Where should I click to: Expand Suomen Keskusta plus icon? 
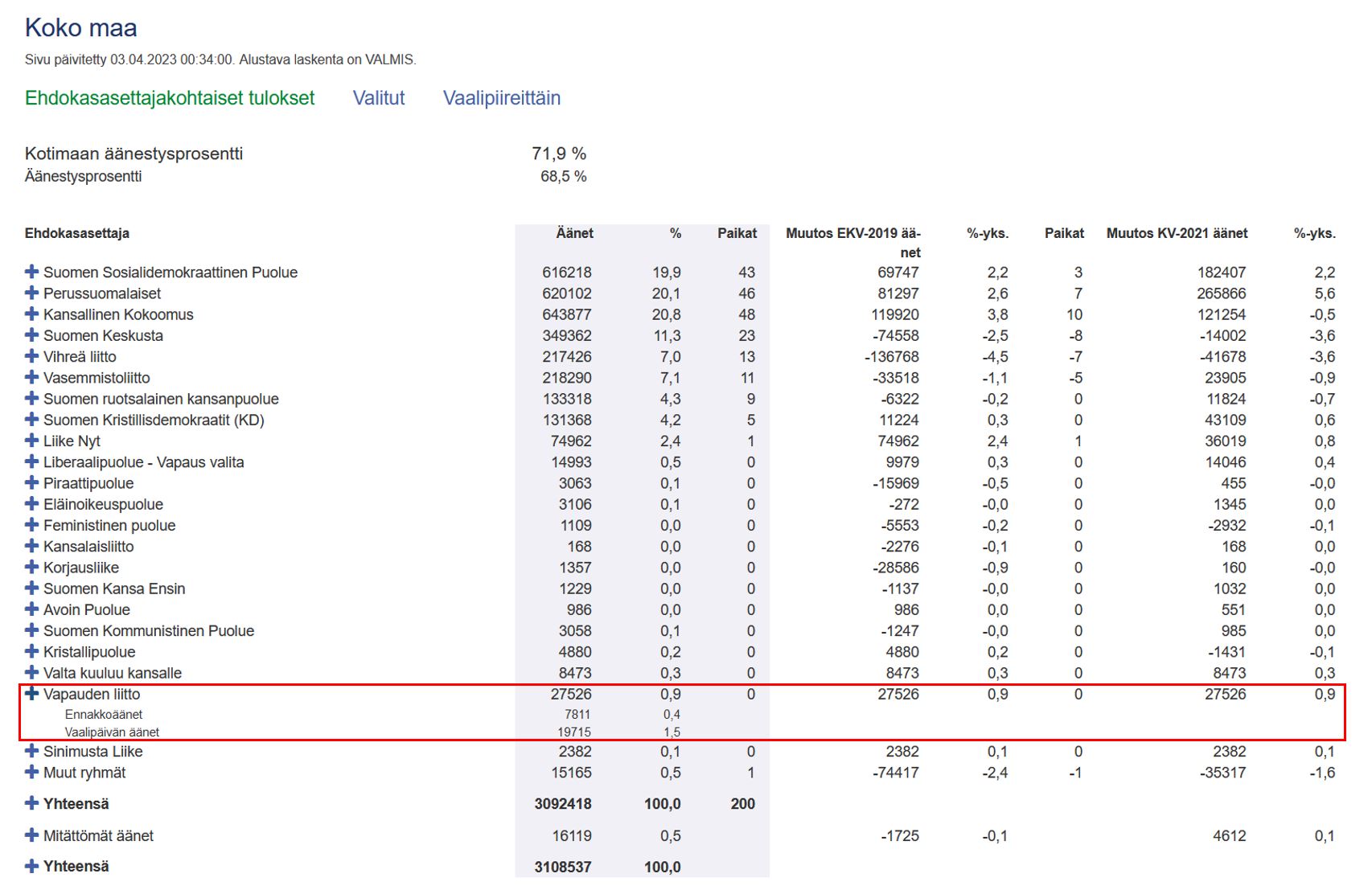(x=31, y=334)
